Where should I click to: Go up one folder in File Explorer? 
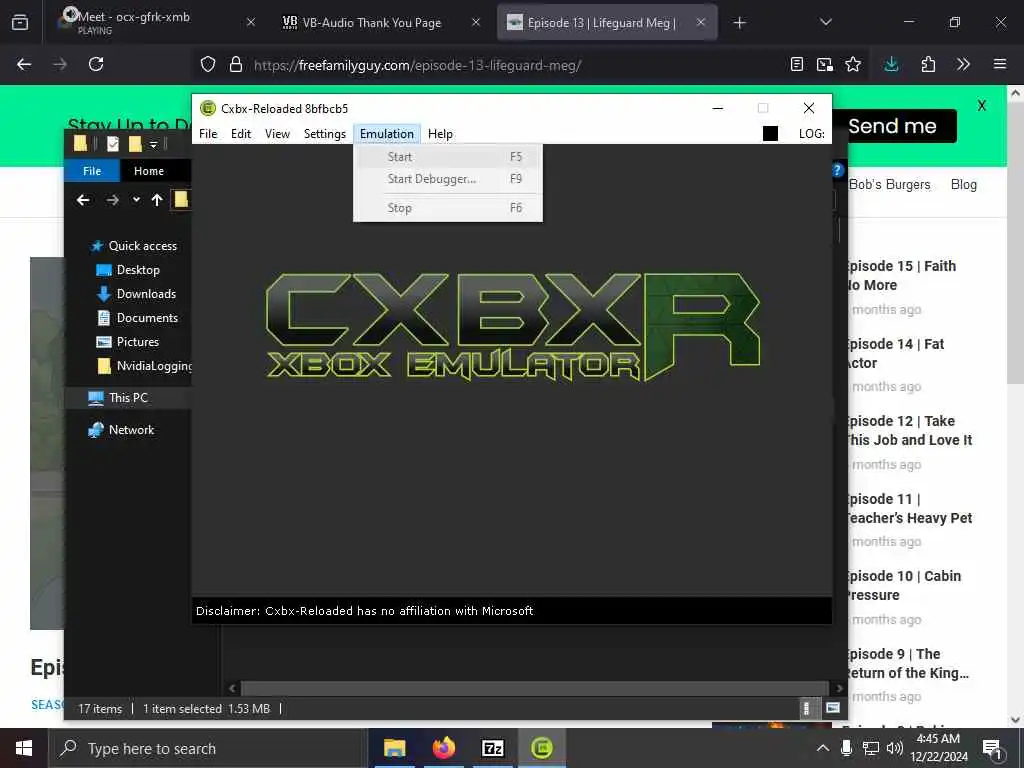click(157, 200)
